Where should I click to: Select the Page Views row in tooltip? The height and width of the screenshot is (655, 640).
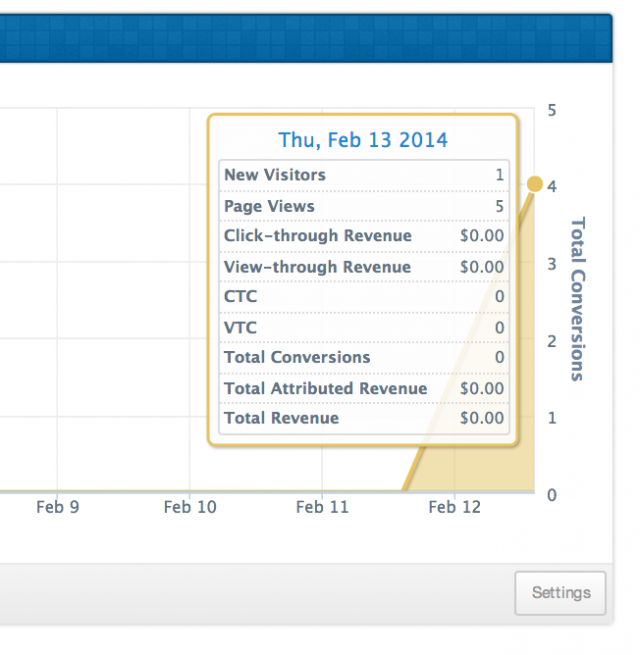(363, 206)
